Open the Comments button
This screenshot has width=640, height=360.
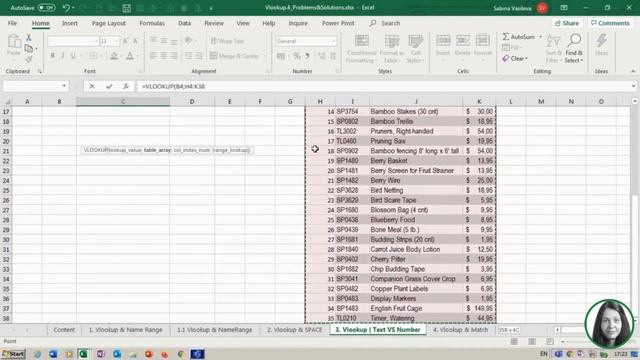(x=610, y=23)
